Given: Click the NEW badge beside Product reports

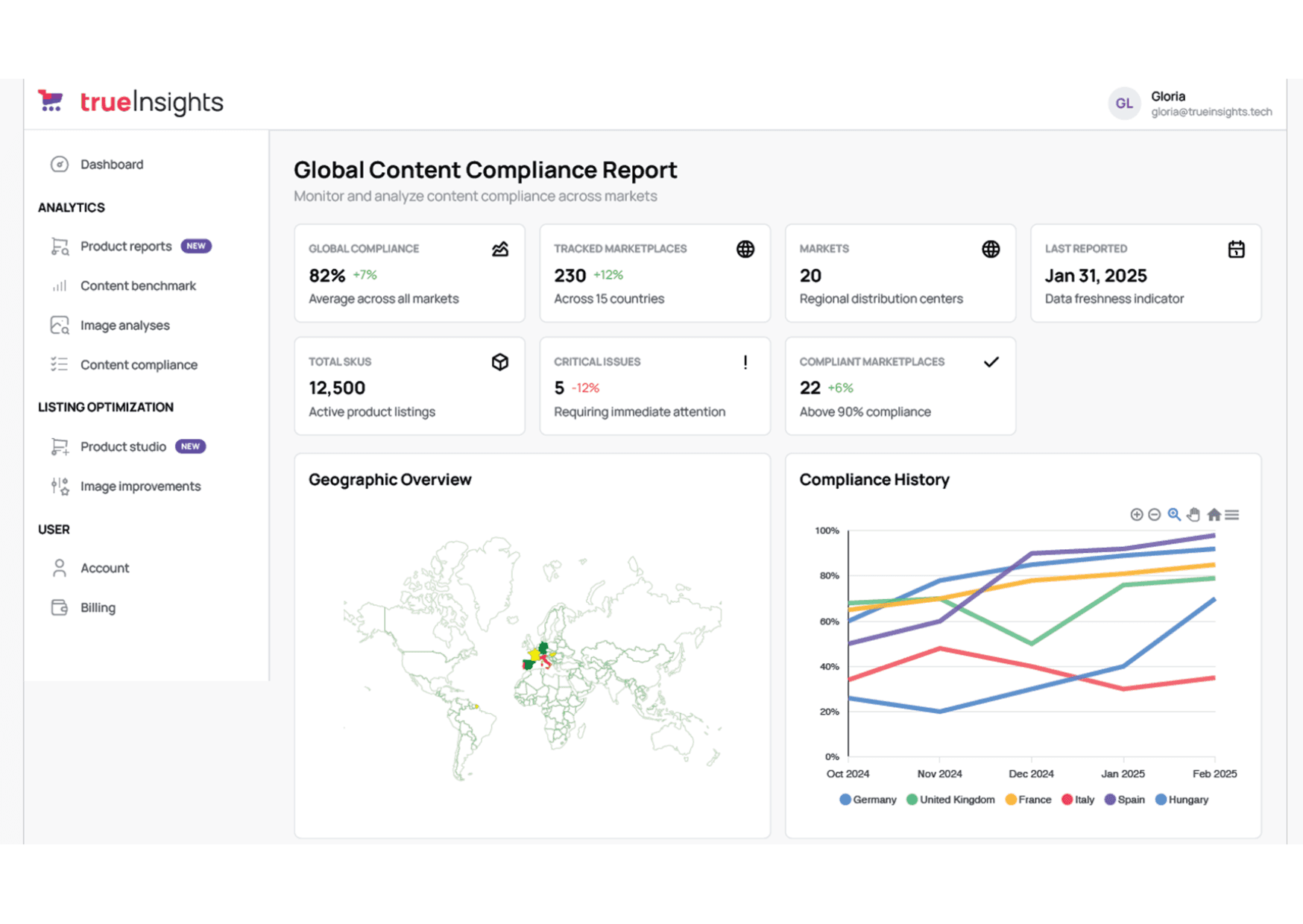Looking at the screenshot, I should 196,246.
